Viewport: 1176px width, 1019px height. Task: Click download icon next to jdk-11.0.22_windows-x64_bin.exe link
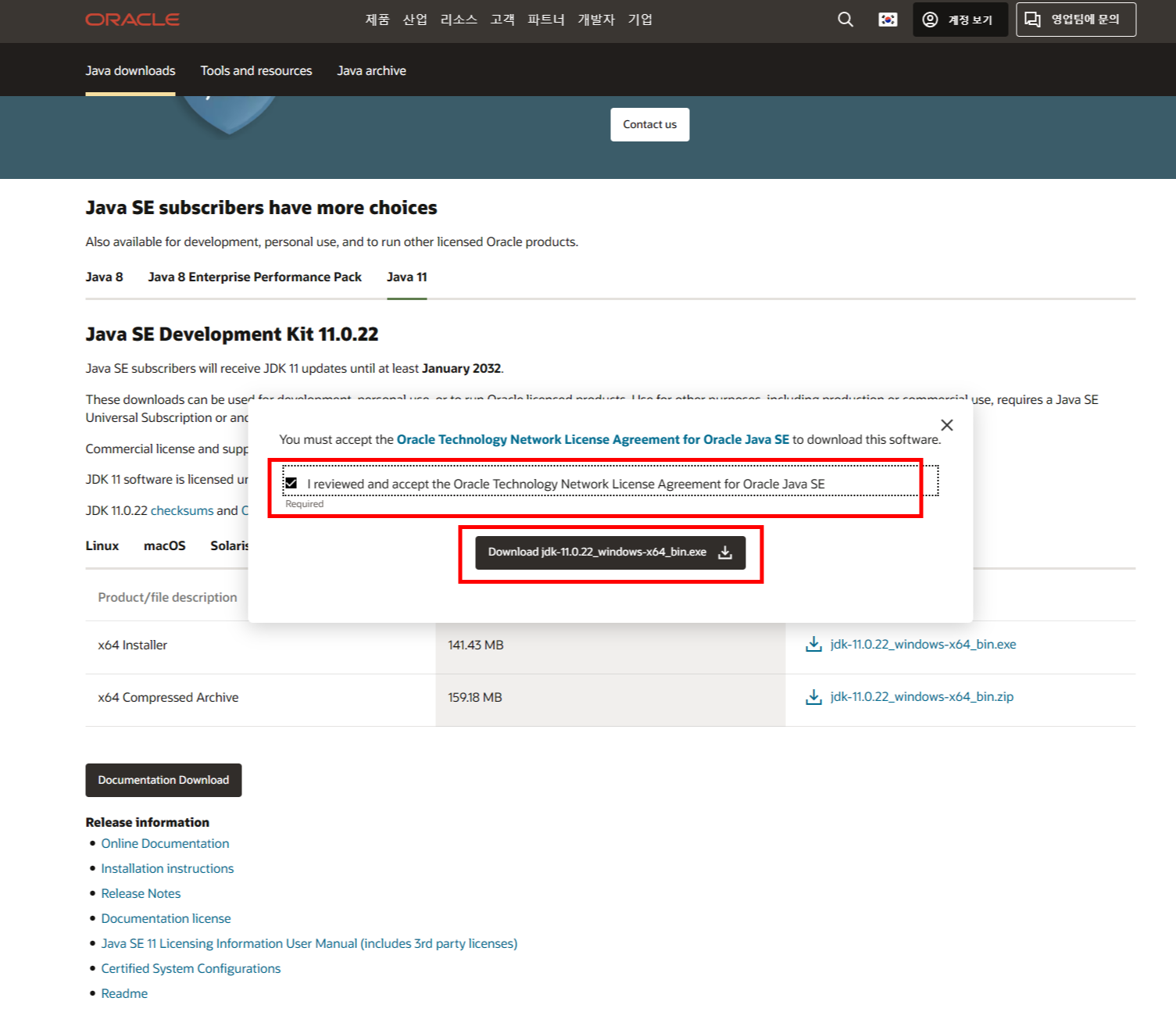click(x=813, y=644)
